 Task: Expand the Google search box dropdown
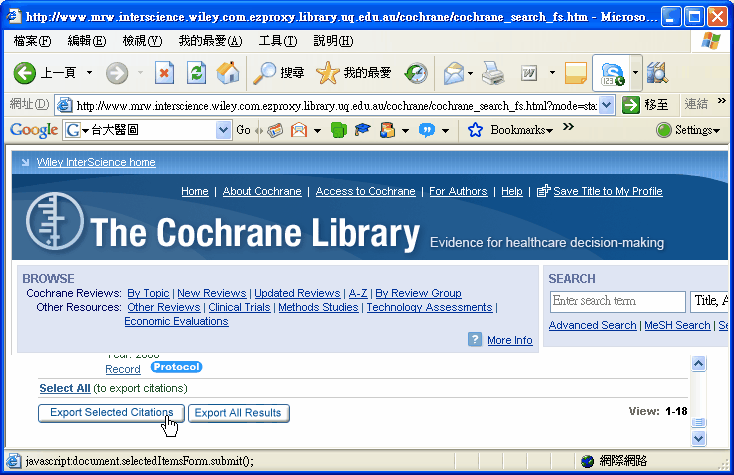(223, 130)
